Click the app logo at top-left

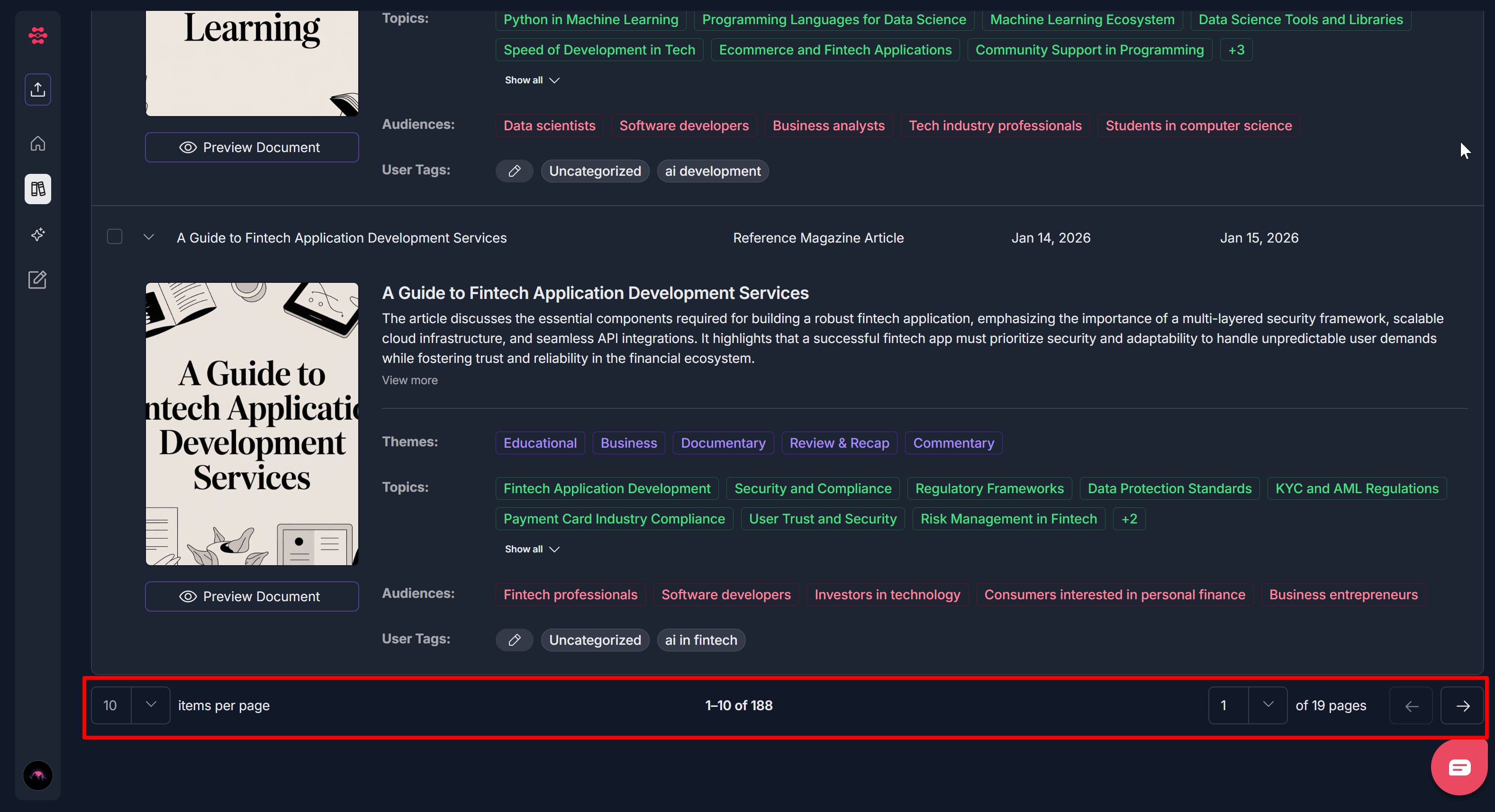click(38, 36)
